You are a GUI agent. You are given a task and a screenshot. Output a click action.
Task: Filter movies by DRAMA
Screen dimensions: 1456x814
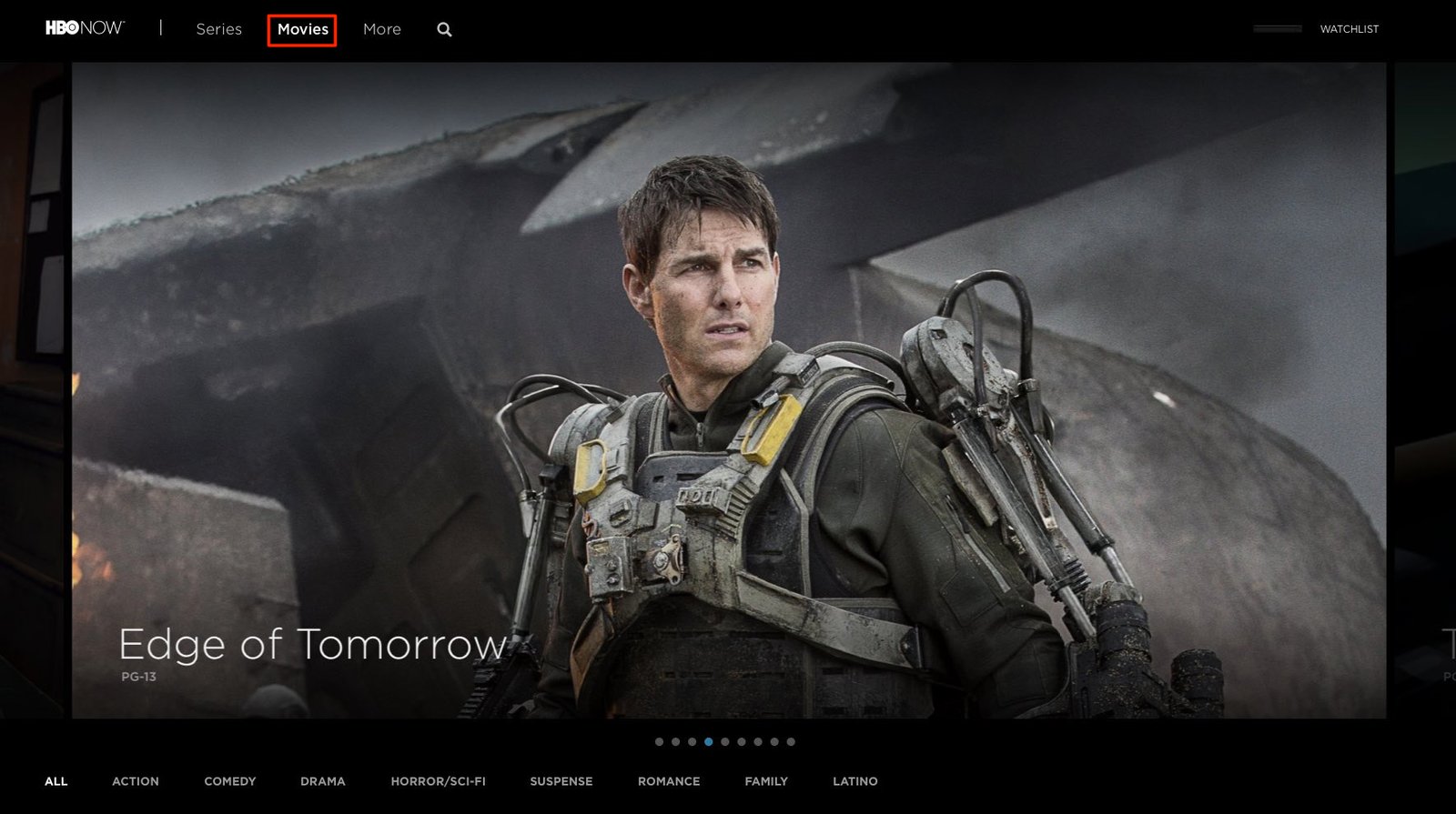click(323, 781)
